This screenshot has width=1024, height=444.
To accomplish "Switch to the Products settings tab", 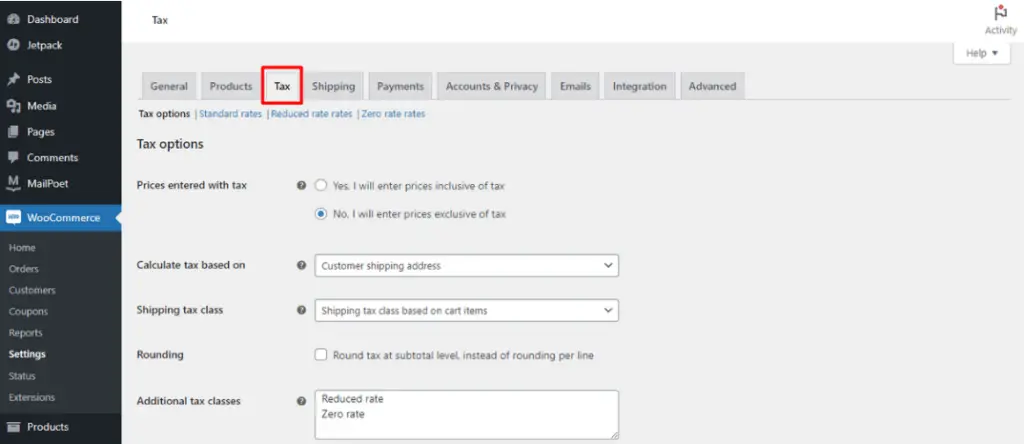I will pos(231,86).
